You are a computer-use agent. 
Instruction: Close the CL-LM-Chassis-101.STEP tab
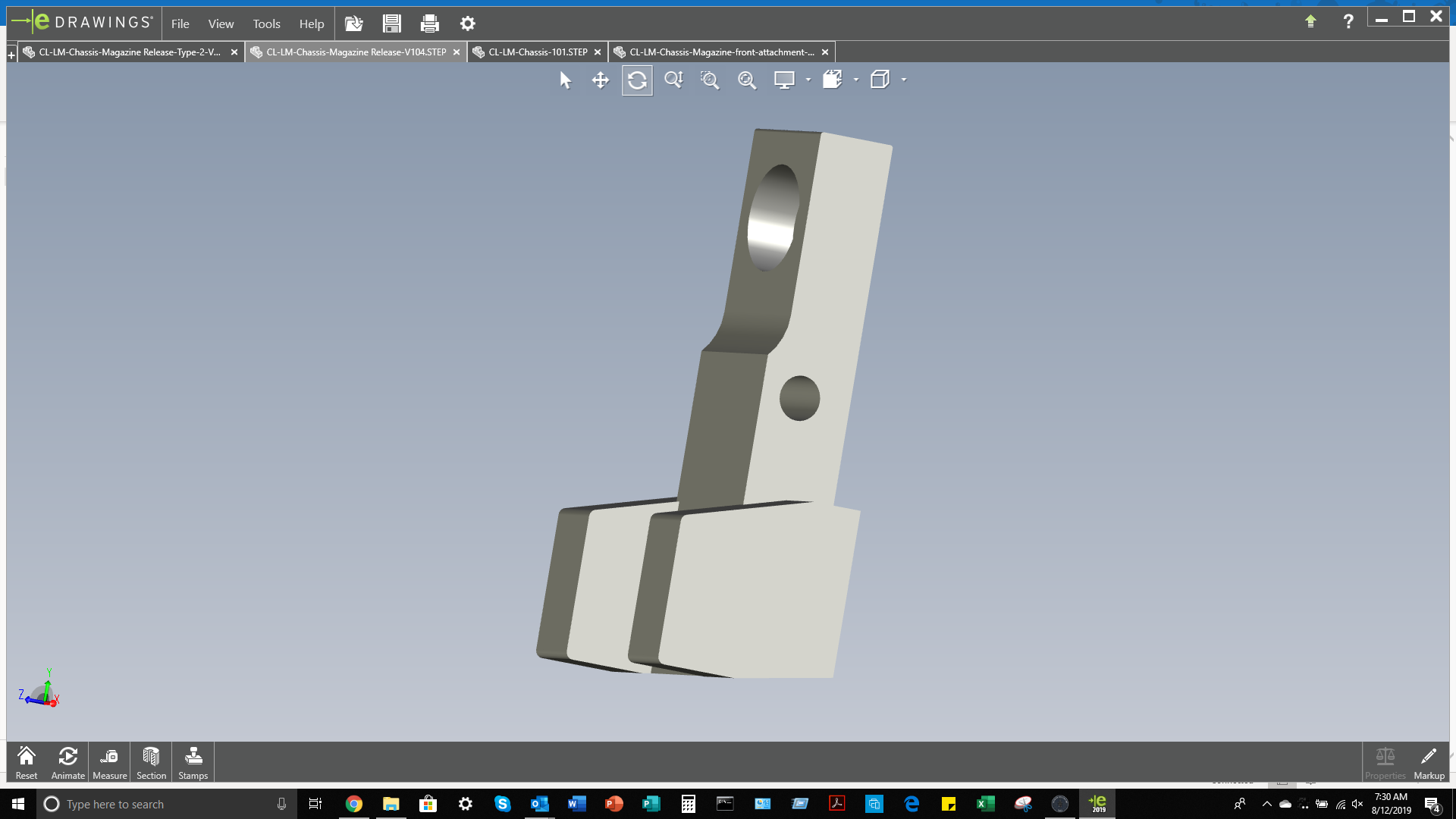[x=598, y=52]
